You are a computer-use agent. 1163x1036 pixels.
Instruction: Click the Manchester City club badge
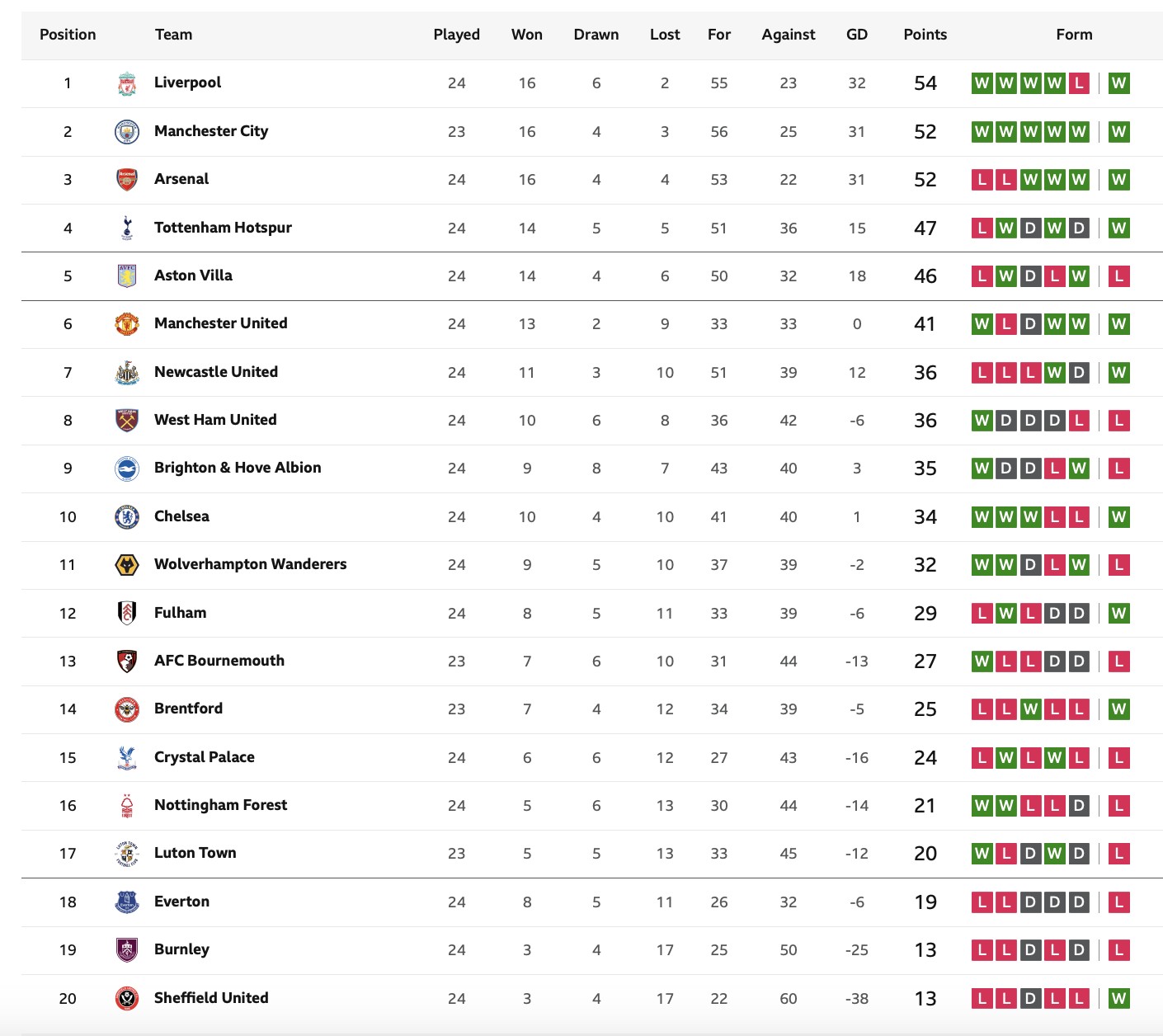126,132
